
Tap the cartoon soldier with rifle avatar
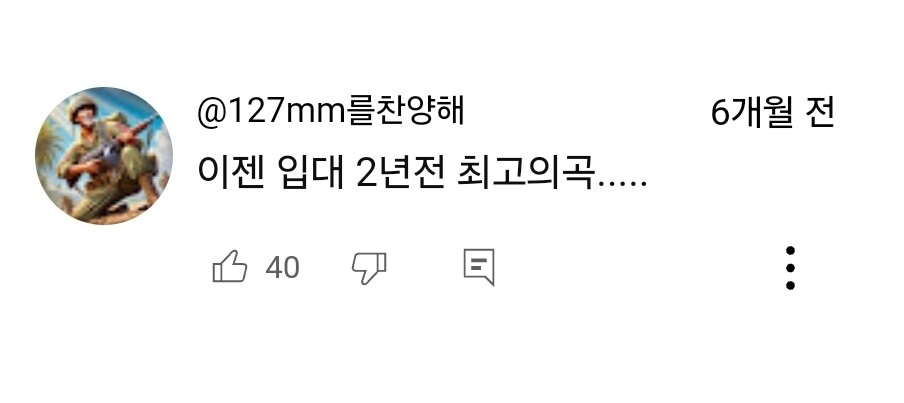pyautogui.click(x=104, y=156)
